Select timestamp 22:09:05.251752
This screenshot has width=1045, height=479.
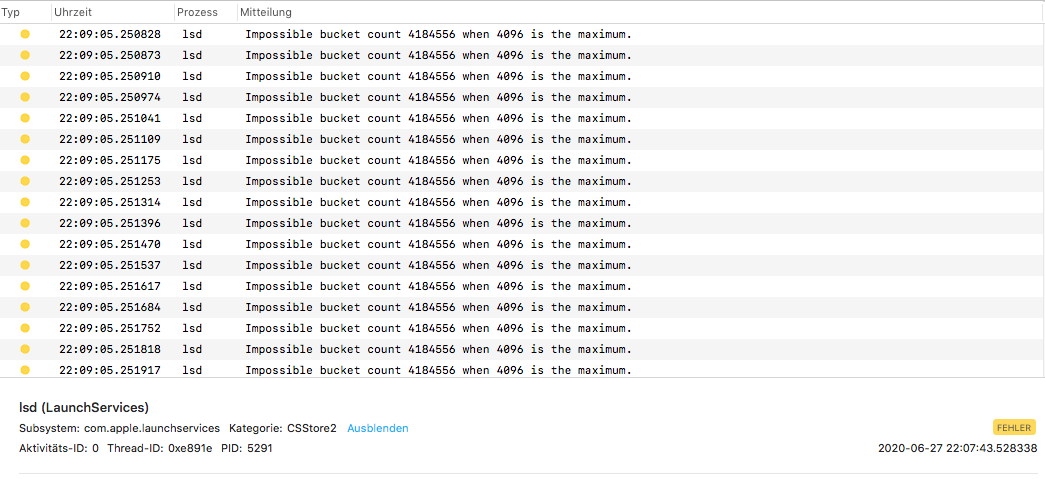pos(109,328)
